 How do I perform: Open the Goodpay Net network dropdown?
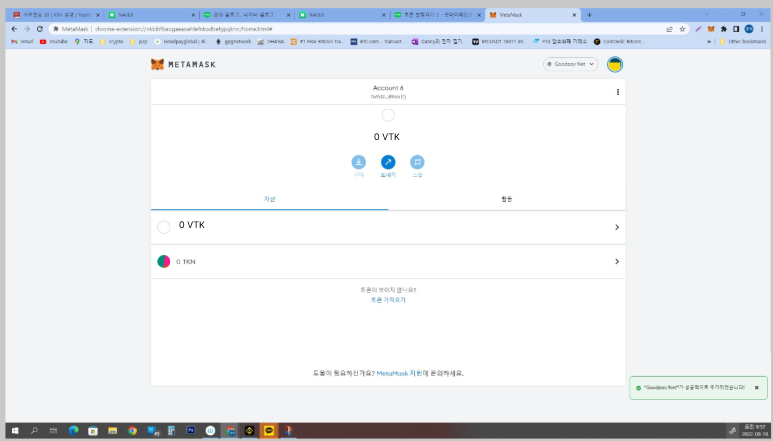point(571,64)
